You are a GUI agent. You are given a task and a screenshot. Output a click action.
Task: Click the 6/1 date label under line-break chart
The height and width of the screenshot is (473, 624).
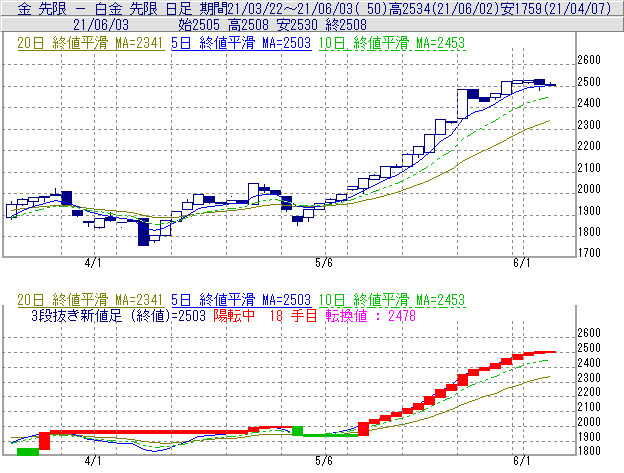(522, 461)
